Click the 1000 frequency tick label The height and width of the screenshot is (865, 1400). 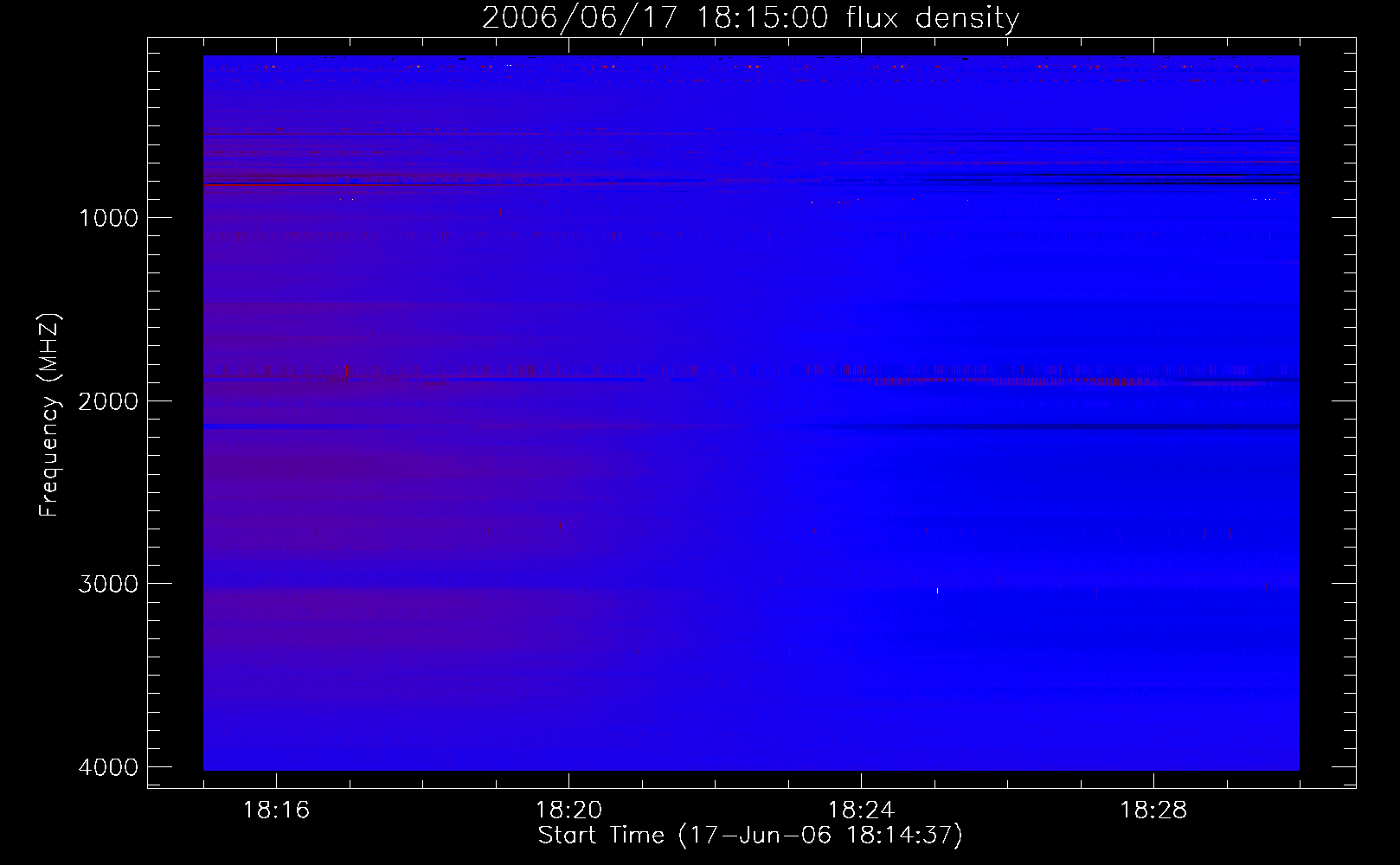point(108,218)
